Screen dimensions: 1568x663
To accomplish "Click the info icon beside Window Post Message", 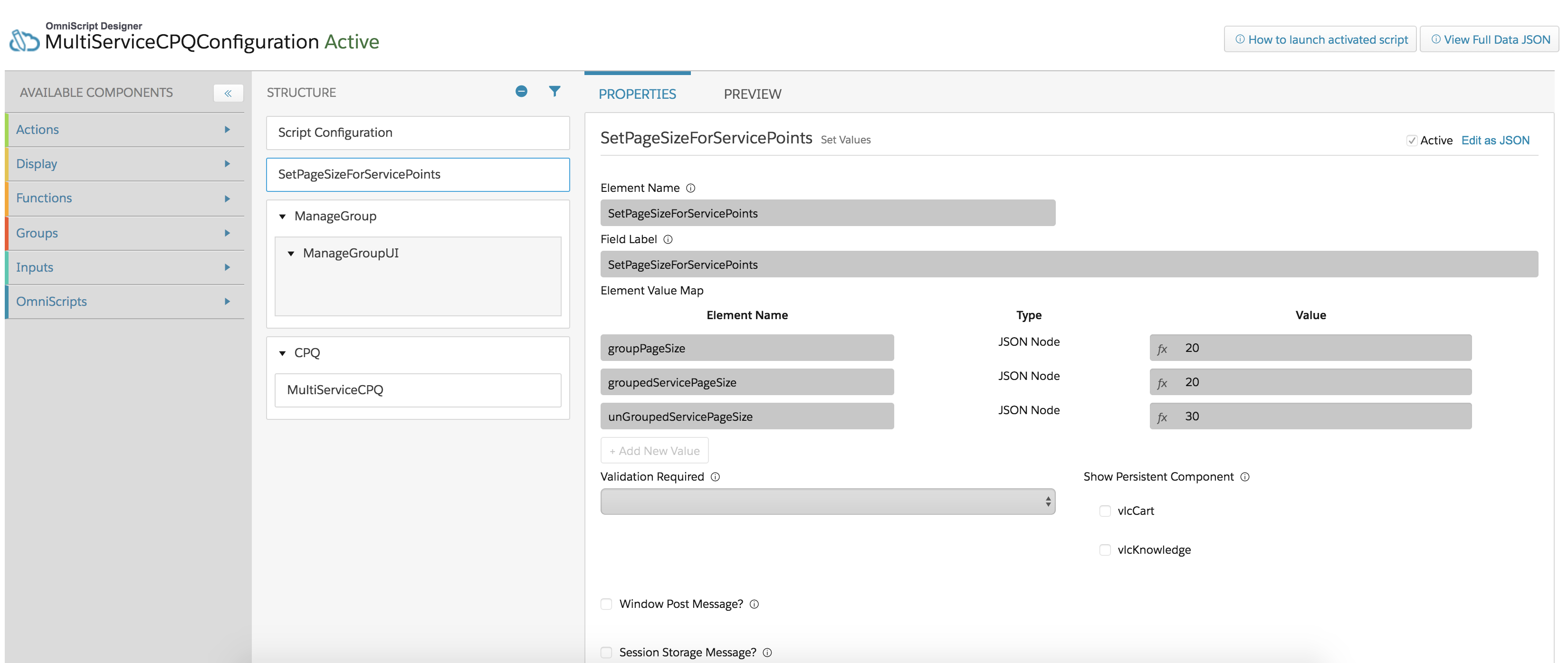I will [754, 604].
